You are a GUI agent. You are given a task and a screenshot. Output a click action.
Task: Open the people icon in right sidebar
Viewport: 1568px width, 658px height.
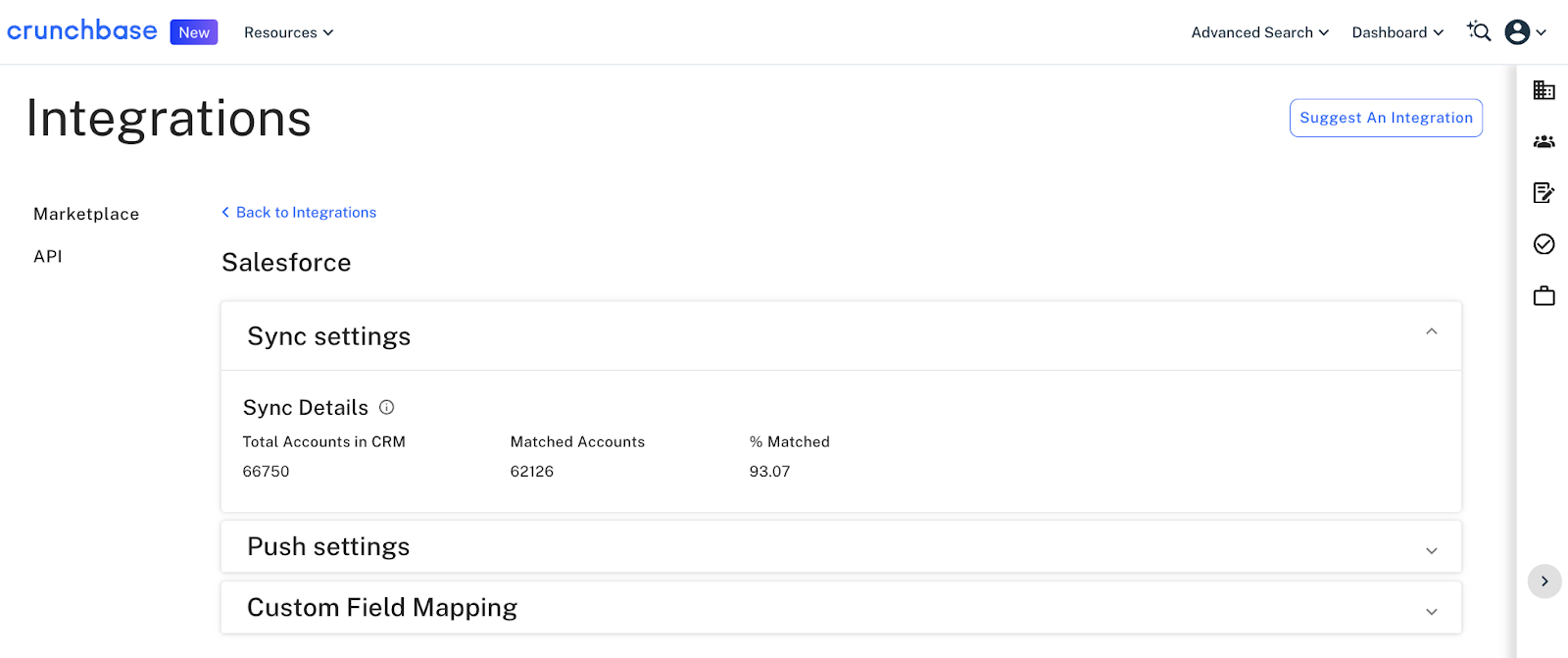(1543, 141)
